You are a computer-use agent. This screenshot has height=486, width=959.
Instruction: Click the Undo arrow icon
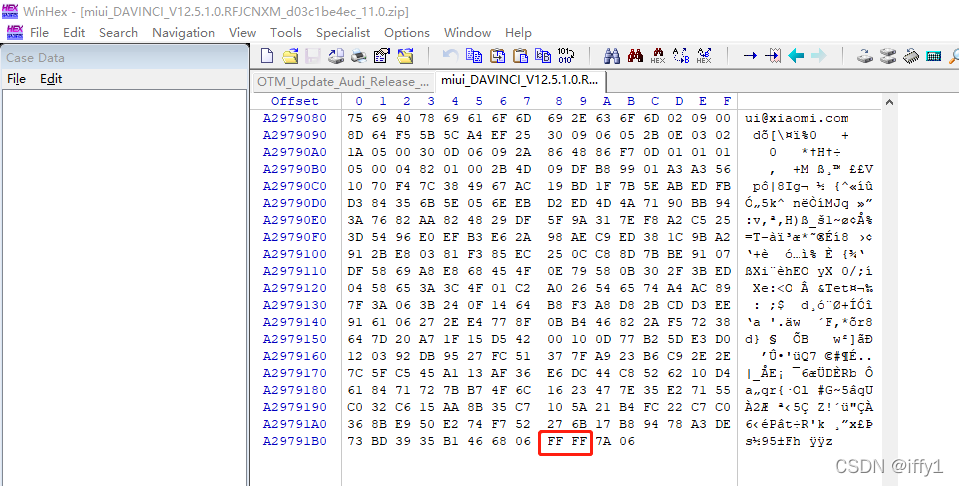[450, 56]
